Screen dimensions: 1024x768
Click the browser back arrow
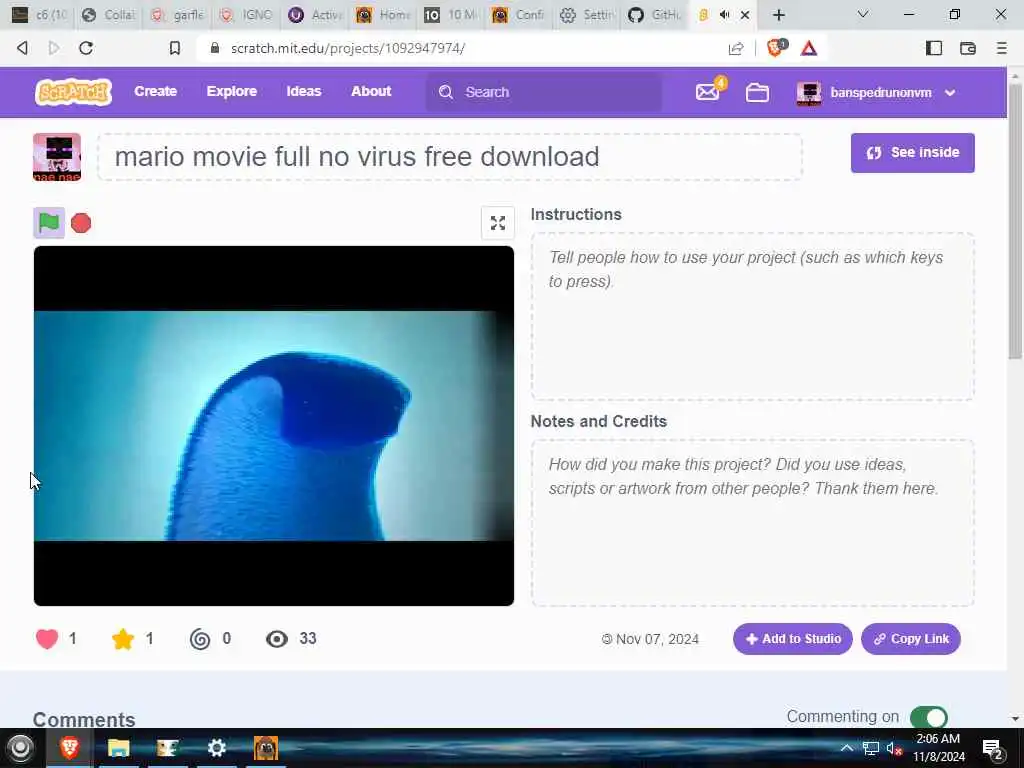pos(22,48)
